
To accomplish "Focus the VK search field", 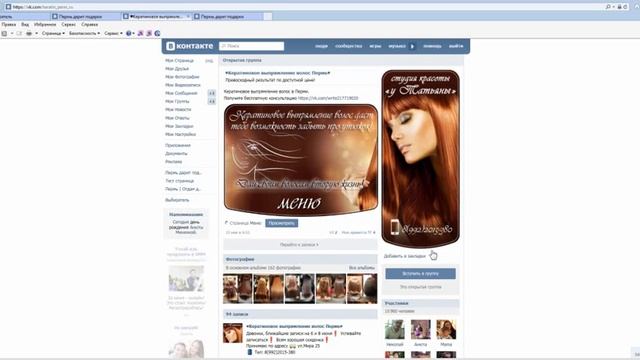I will click(x=251, y=46).
